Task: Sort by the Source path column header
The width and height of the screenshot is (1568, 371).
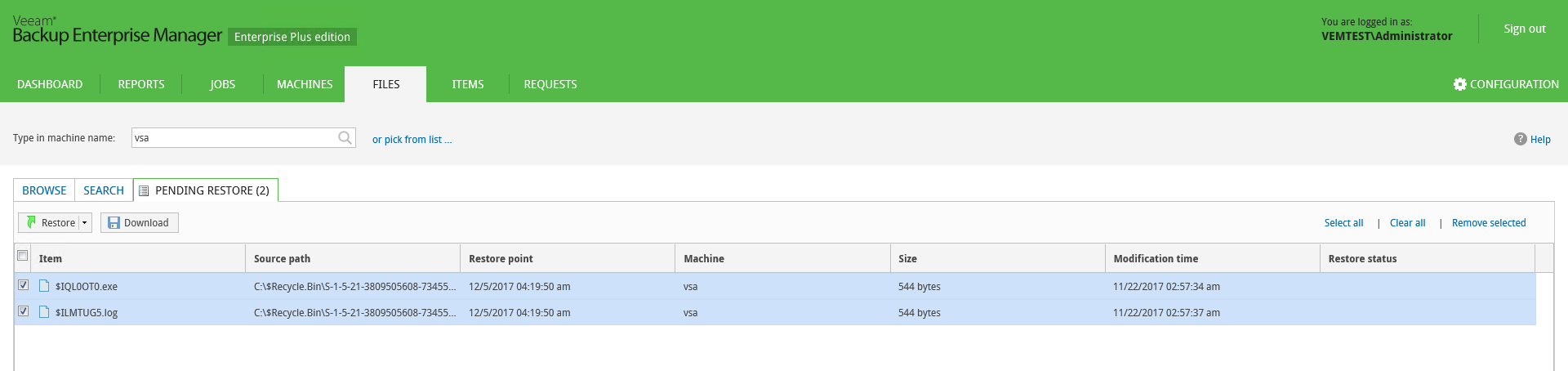Action: (x=353, y=258)
